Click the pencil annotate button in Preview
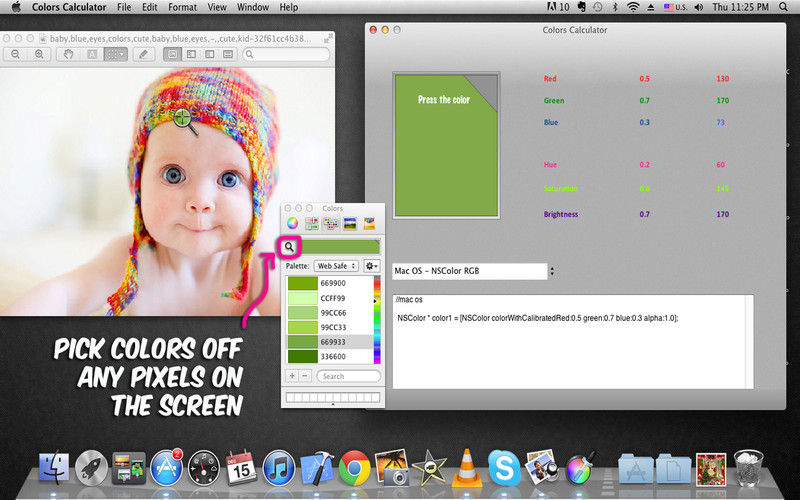Screen dimensions: 800x500 144,54
